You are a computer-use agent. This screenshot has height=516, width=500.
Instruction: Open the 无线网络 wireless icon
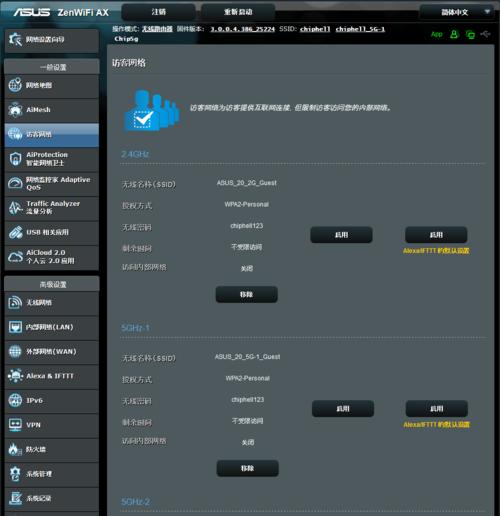15,303
